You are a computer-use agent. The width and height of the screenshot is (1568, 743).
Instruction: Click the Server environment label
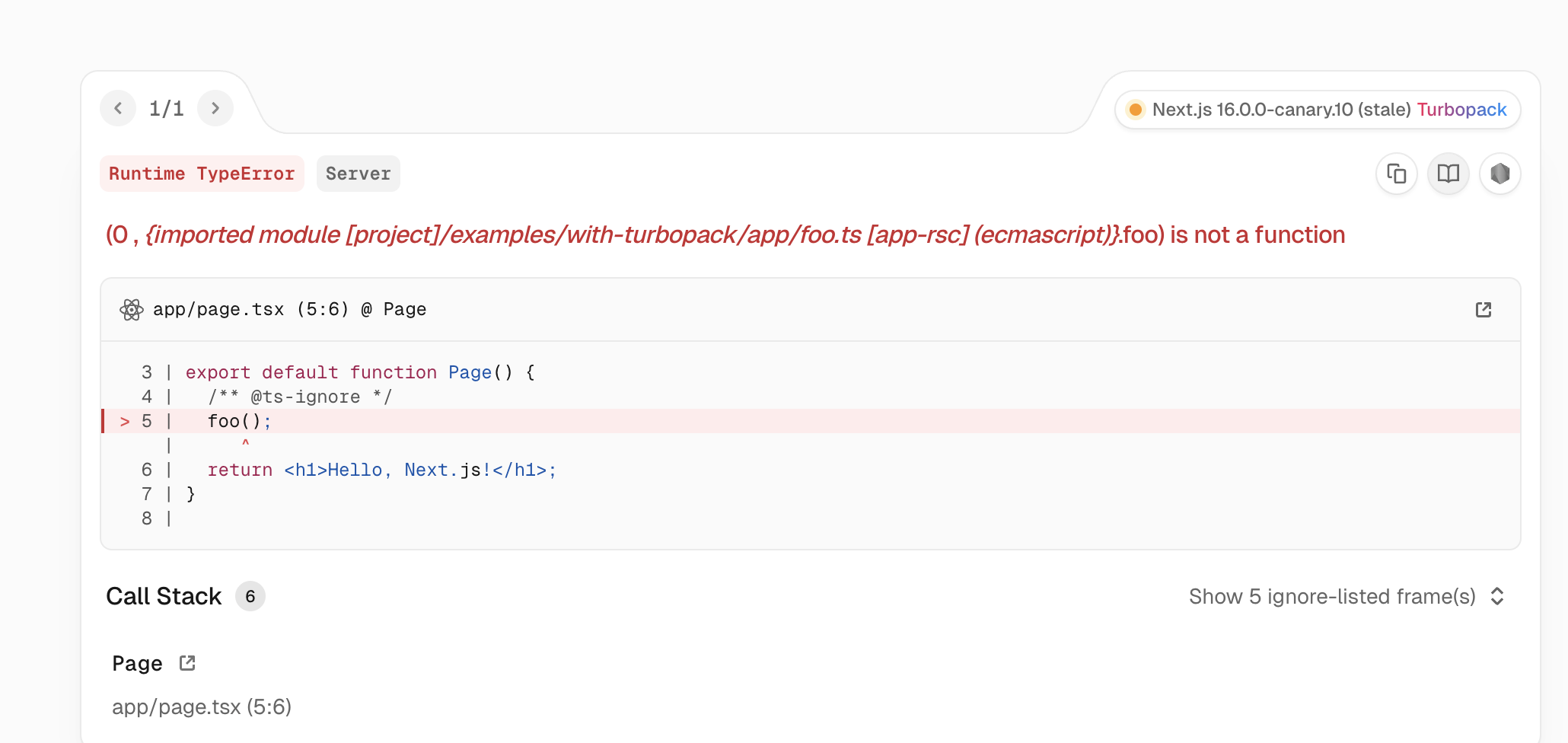[358, 174]
